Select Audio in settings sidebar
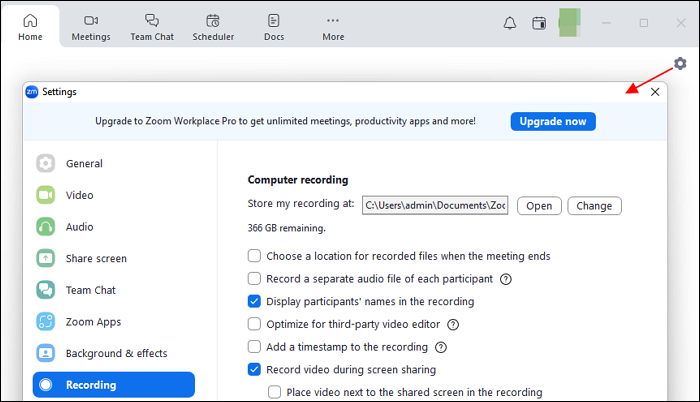Viewport: 700px width, 402px height. (80, 227)
